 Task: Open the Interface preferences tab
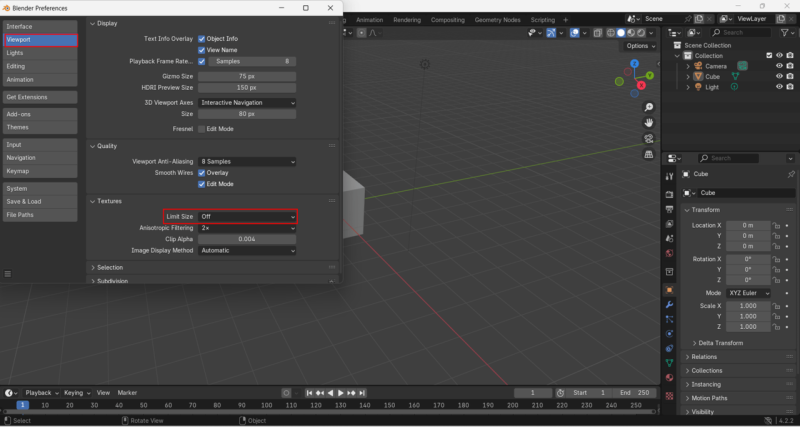tap(40, 27)
